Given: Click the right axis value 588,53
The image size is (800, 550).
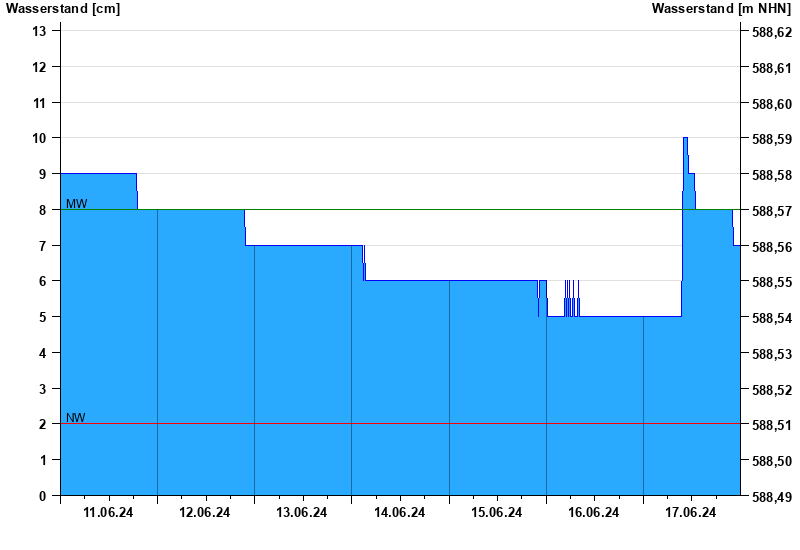Looking at the screenshot, I should (772, 354).
